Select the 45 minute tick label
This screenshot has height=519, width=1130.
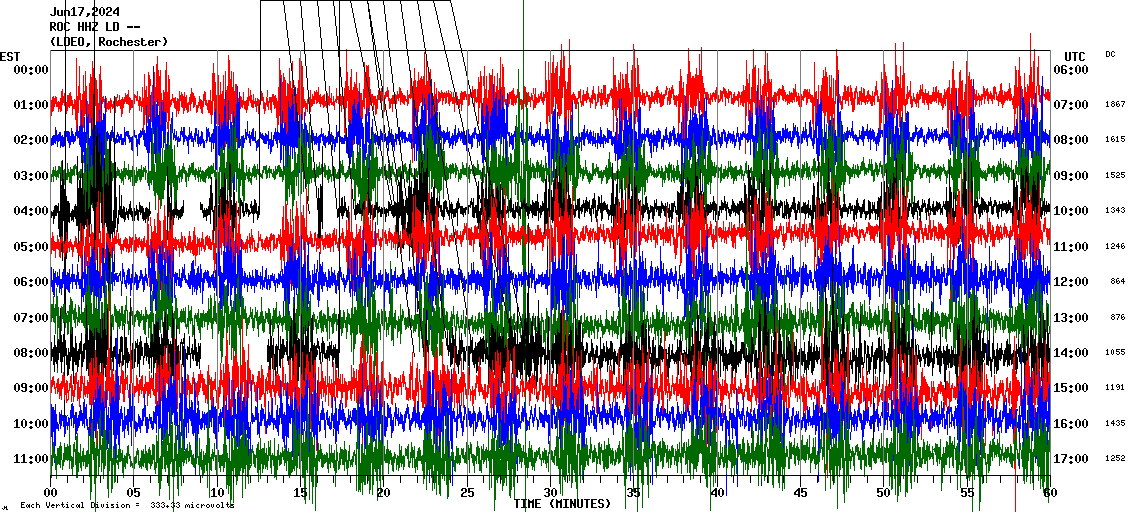(800, 493)
